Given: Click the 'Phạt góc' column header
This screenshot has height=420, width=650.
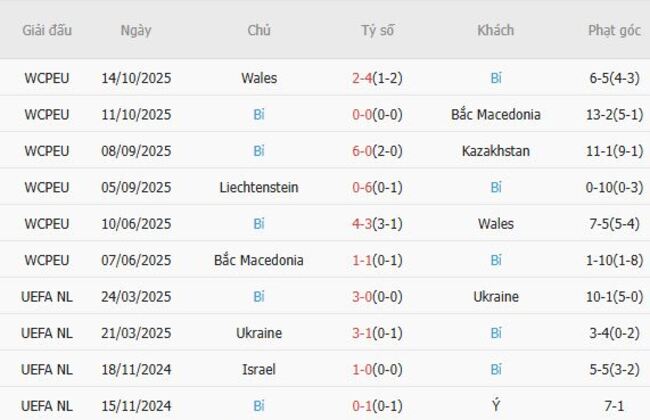Looking at the screenshot, I should [614, 30].
